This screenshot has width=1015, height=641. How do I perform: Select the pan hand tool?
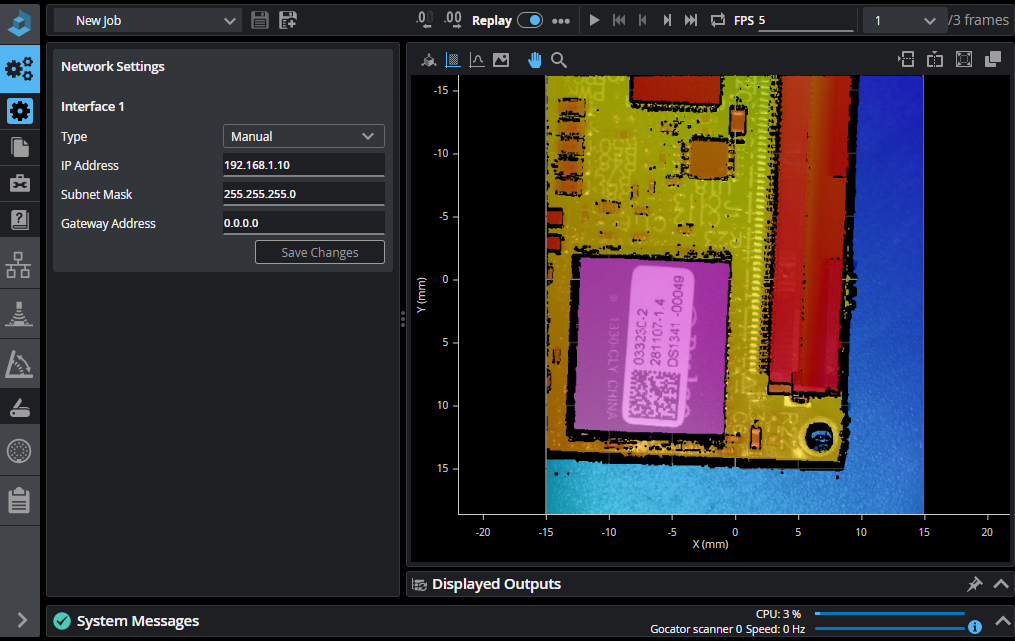coord(534,60)
